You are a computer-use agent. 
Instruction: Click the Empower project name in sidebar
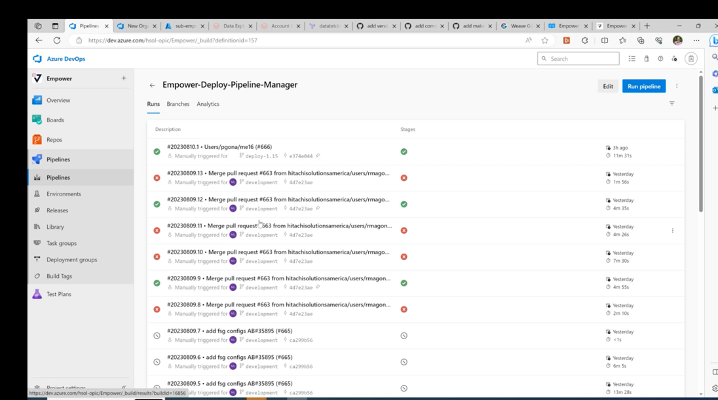pos(59,79)
